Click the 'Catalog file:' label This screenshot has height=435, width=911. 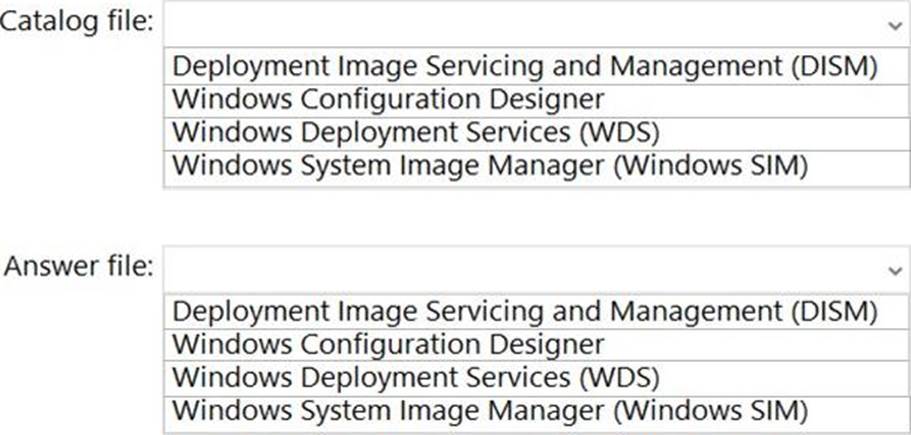point(76,24)
